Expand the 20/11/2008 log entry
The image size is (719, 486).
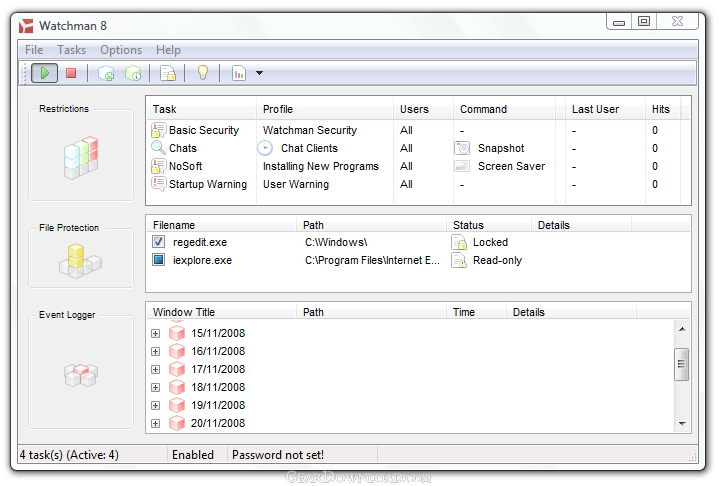pyautogui.click(x=155, y=423)
